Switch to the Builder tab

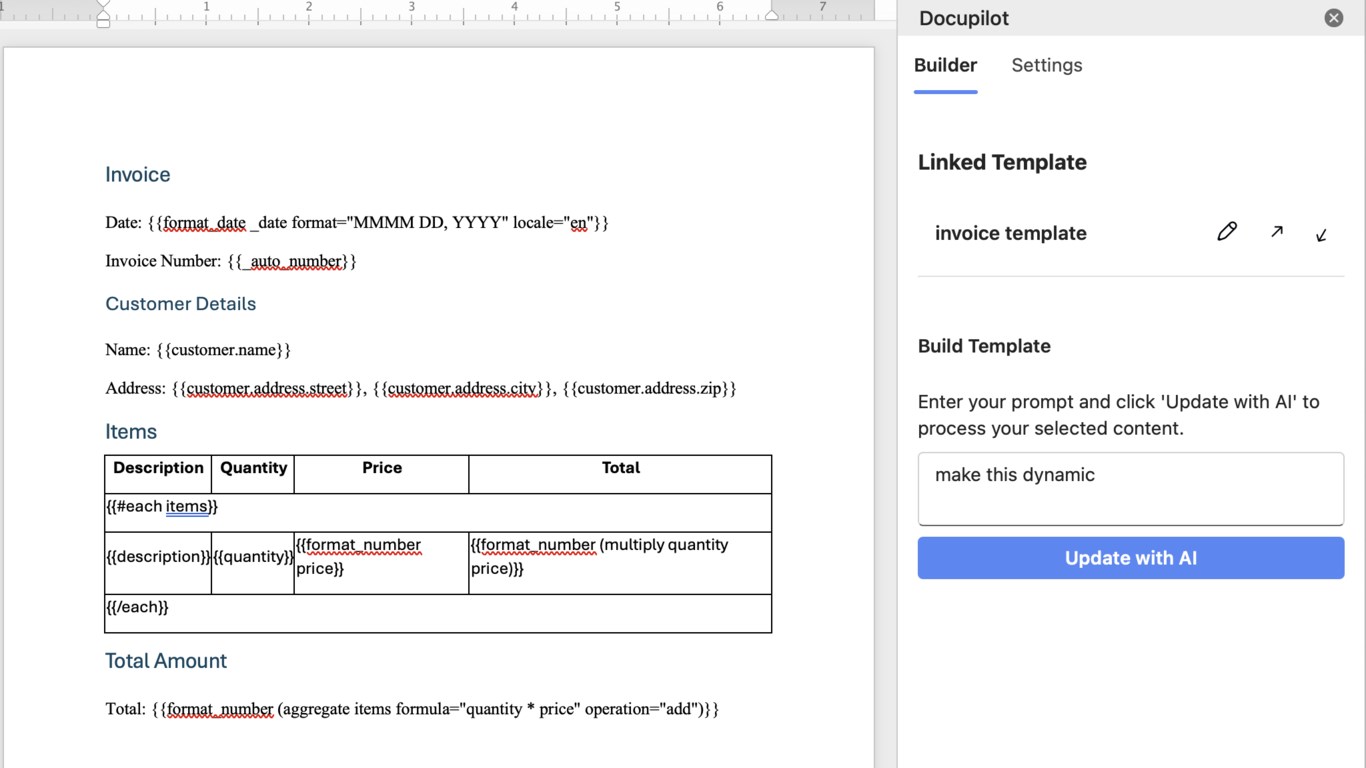coord(945,65)
